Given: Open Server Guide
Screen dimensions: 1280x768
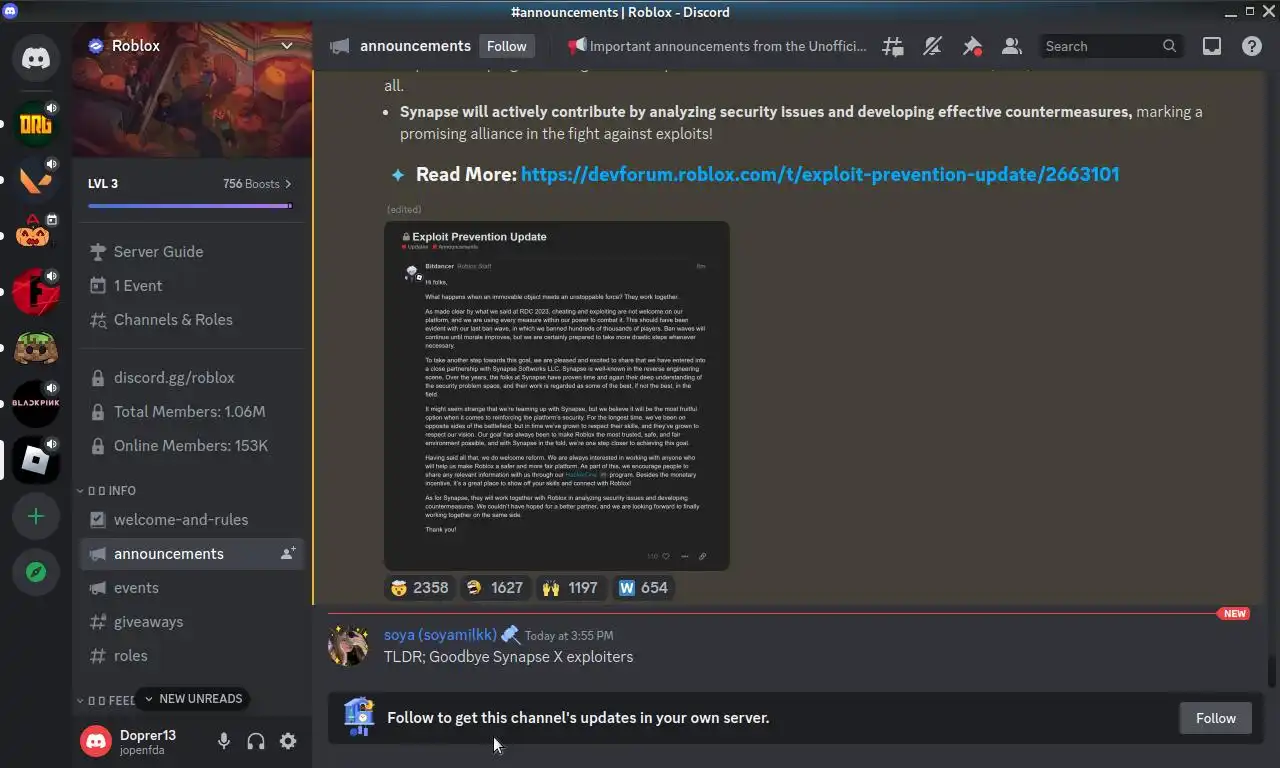Looking at the screenshot, I should pos(192,252).
